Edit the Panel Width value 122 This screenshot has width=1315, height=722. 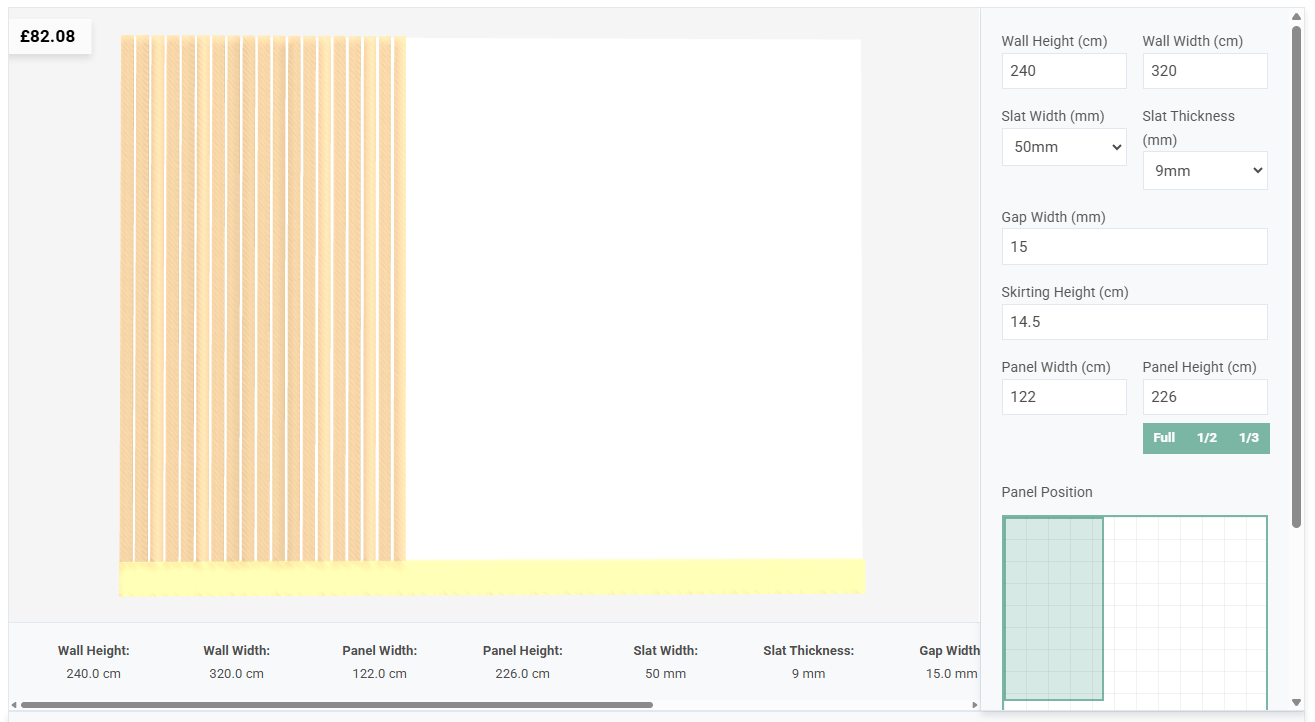(1063, 396)
